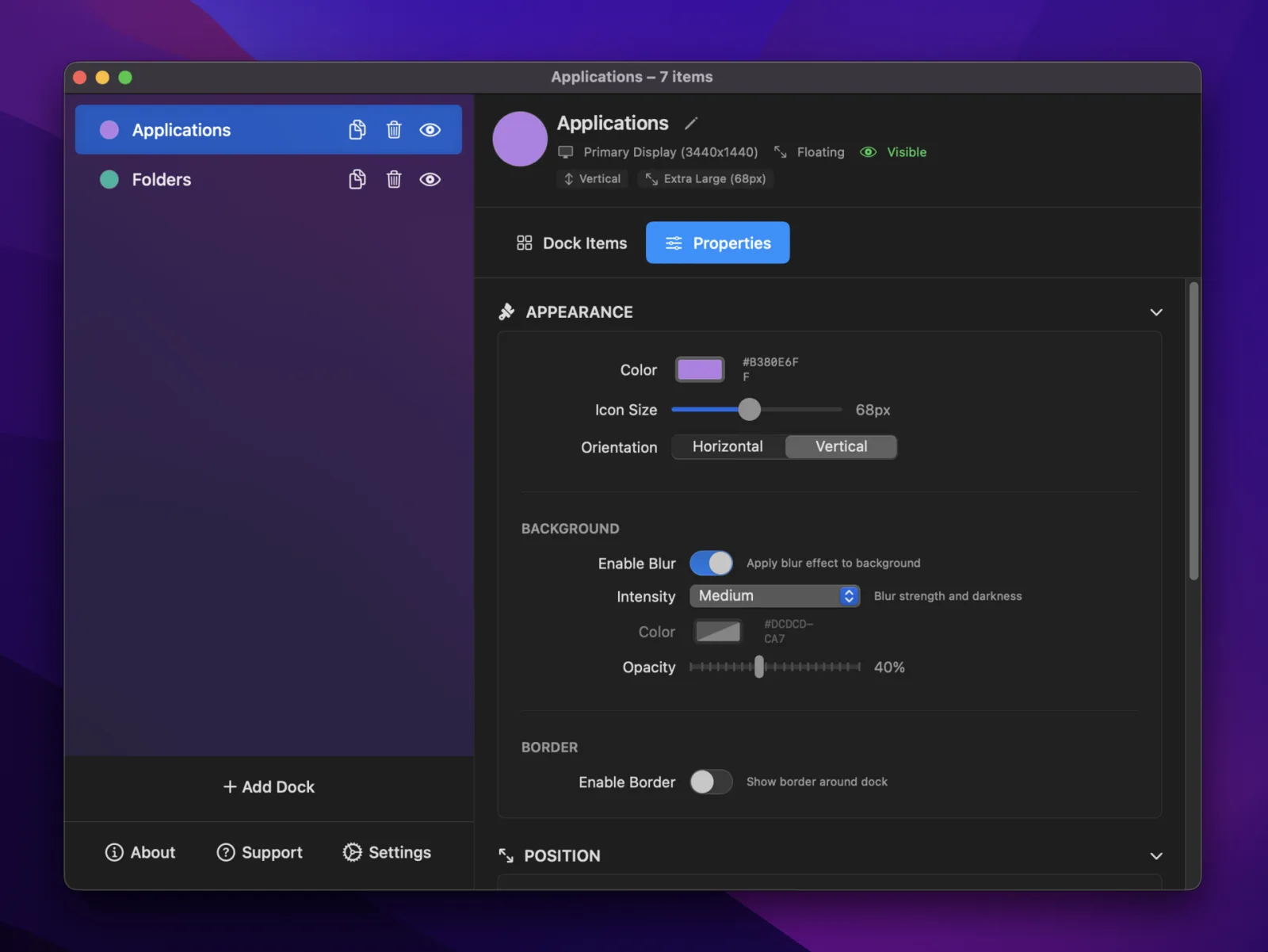
Task: Set orientation to Vertical
Action: point(841,447)
